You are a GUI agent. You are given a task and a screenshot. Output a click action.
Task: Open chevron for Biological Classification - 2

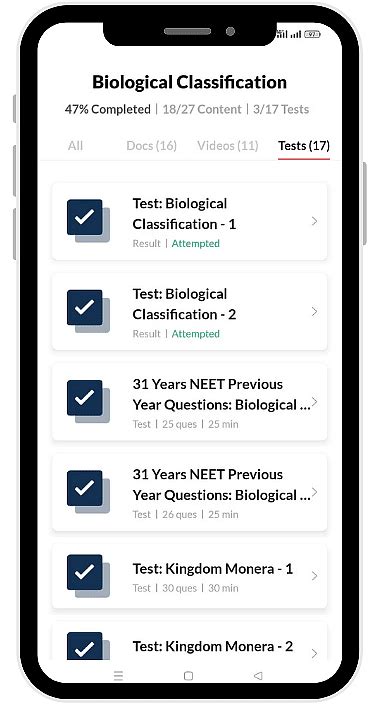click(314, 312)
